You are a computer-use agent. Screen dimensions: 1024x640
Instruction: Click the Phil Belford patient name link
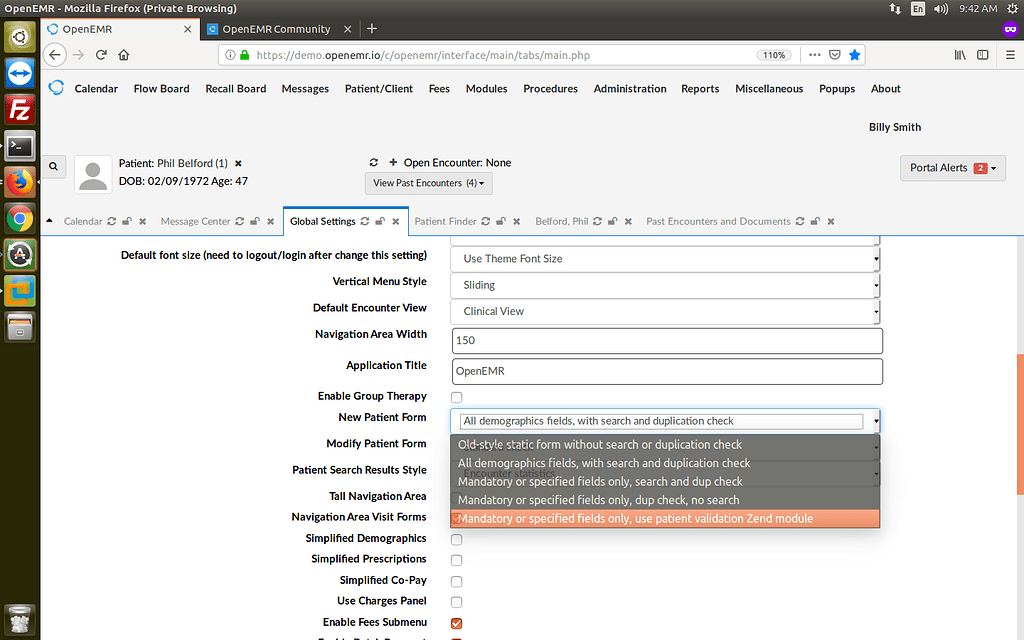coord(190,163)
